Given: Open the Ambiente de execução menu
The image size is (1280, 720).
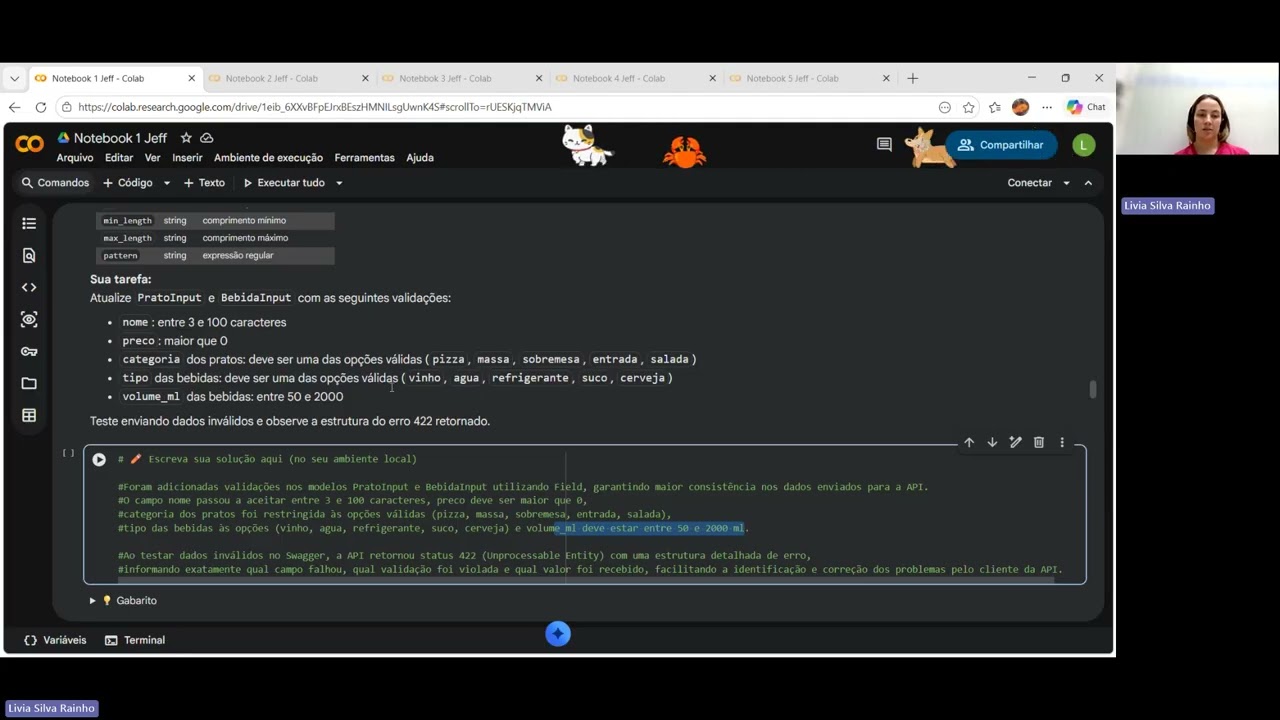Looking at the screenshot, I should pos(268,158).
